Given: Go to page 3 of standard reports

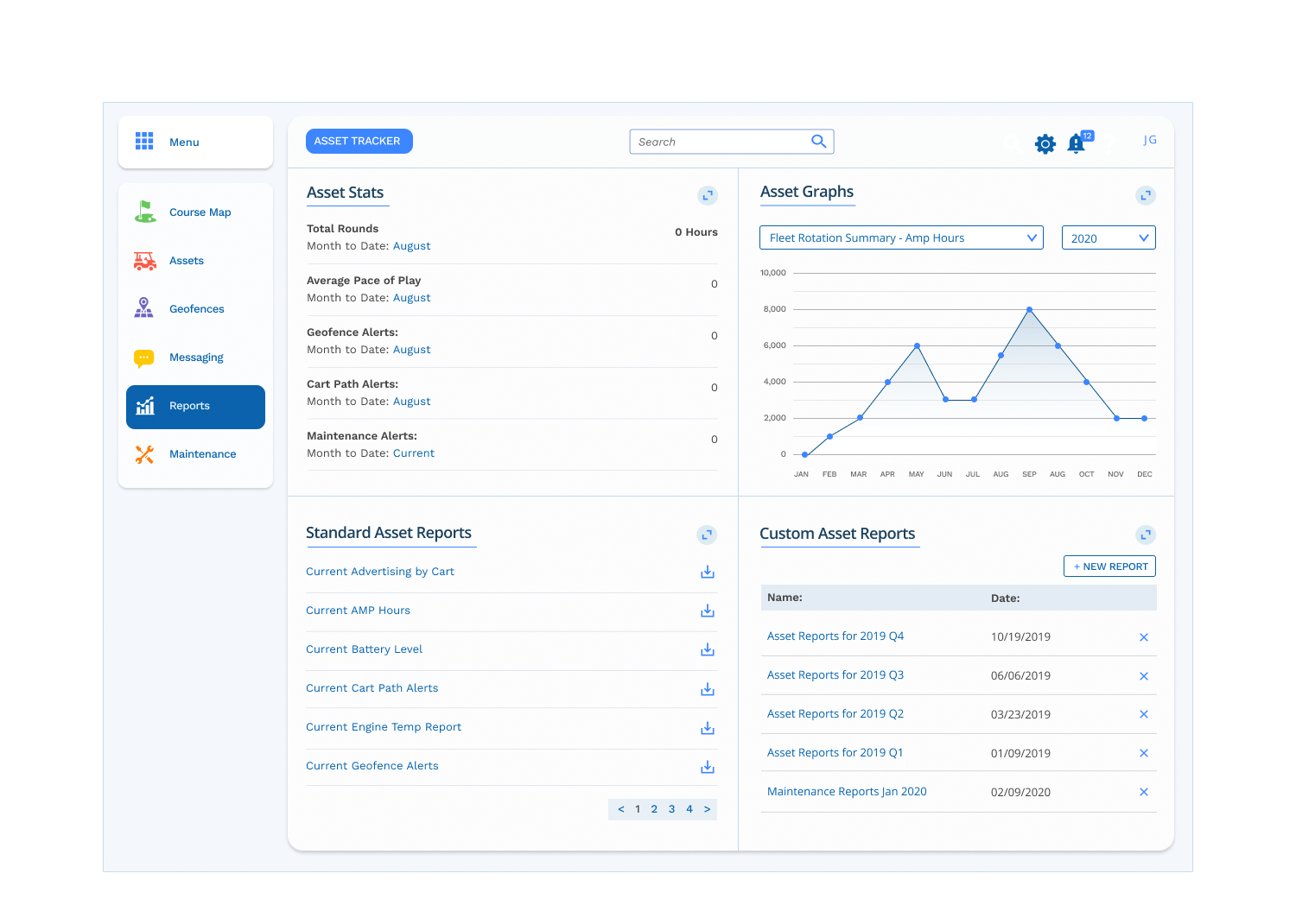Looking at the screenshot, I should [x=671, y=809].
